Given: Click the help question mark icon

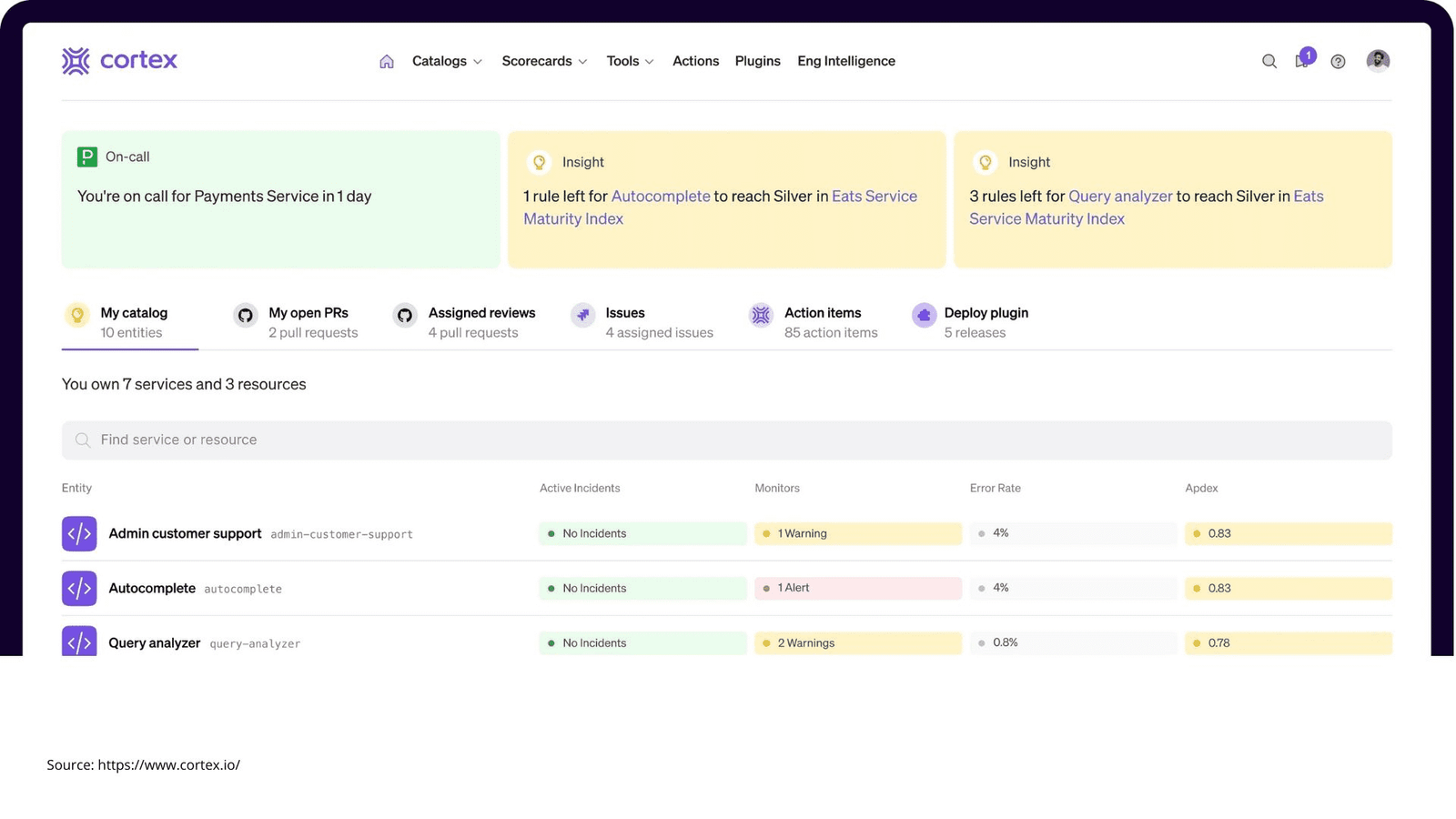Looking at the screenshot, I should point(1338,62).
